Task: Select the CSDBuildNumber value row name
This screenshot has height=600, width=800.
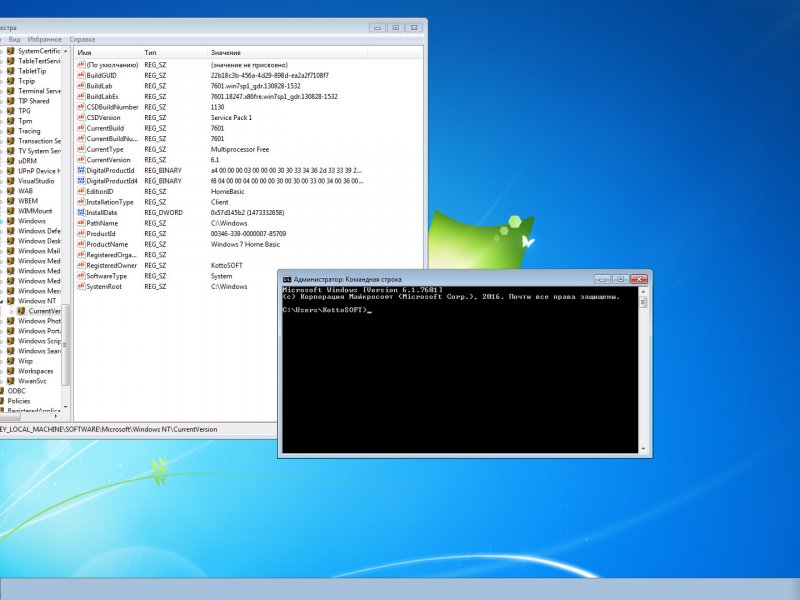Action: (112, 107)
